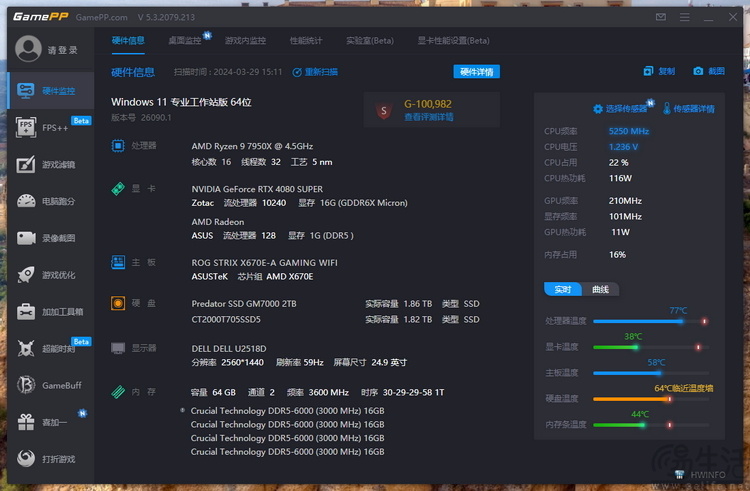Screen dimensions: 750x491
Task: Open FPS++ beta feature
Action: (51, 128)
